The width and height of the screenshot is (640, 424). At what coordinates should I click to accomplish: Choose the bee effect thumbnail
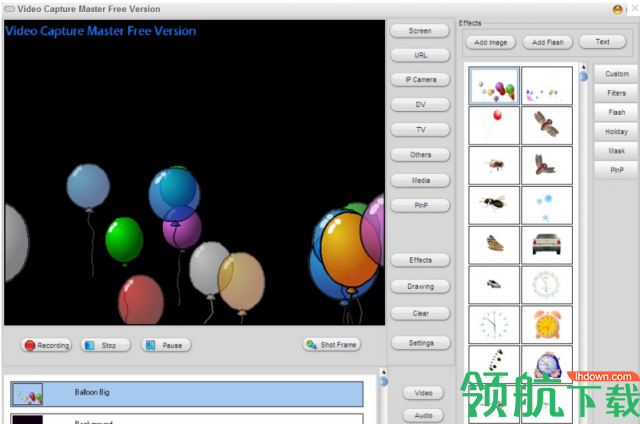coord(494,166)
